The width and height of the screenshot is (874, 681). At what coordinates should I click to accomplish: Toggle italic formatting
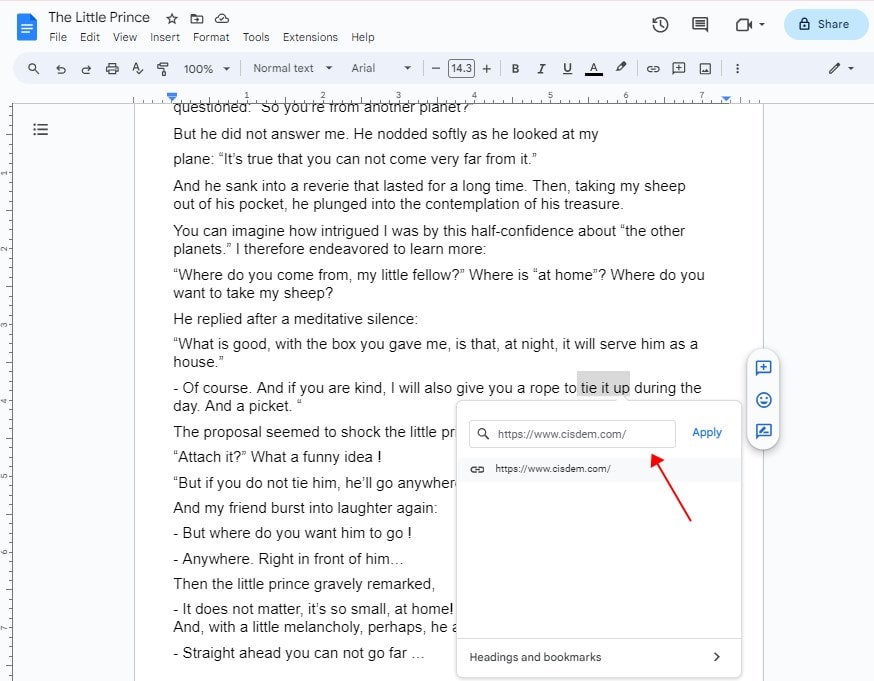tap(541, 68)
